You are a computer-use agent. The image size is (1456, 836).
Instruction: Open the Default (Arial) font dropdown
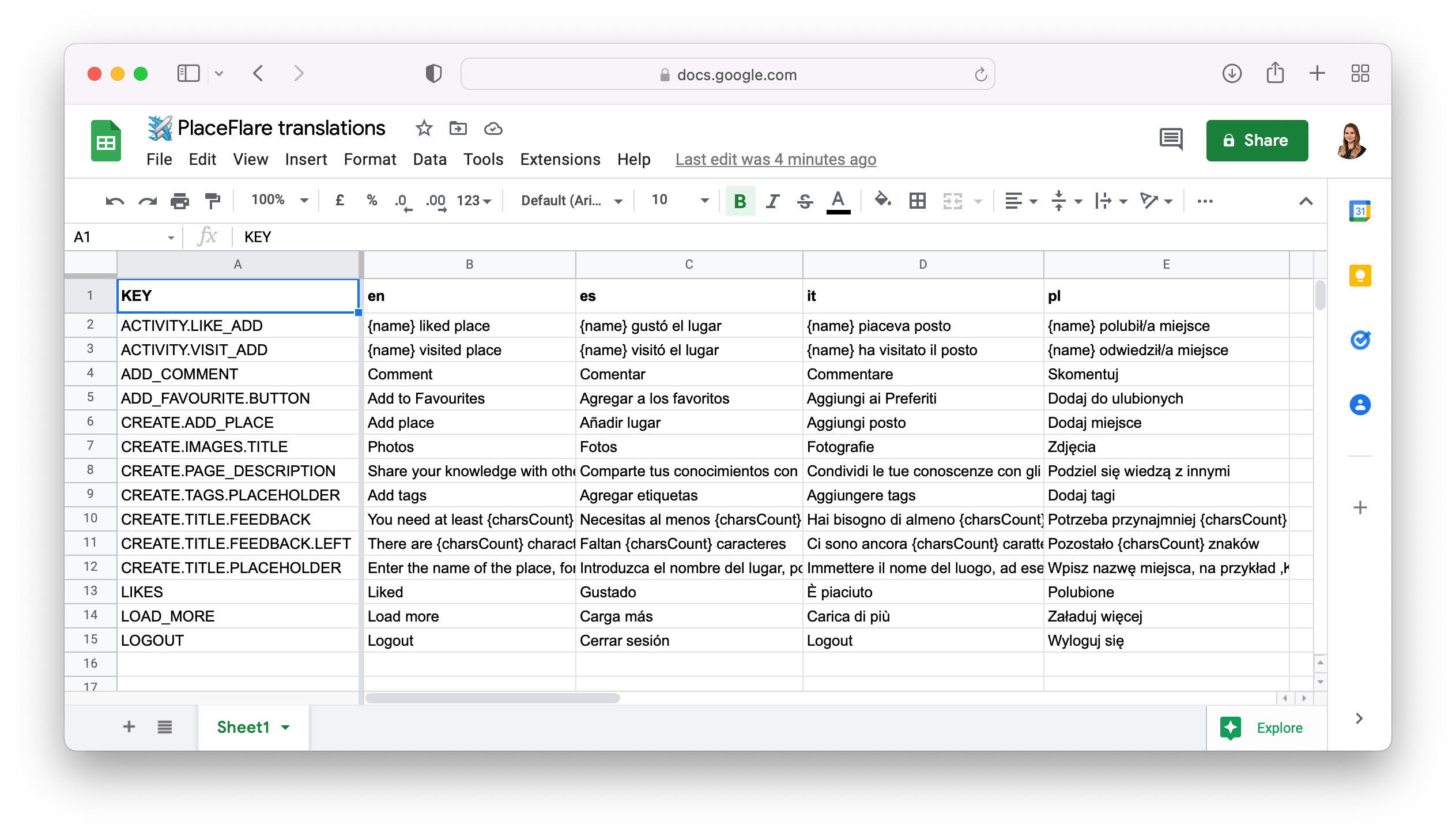point(571,201)
